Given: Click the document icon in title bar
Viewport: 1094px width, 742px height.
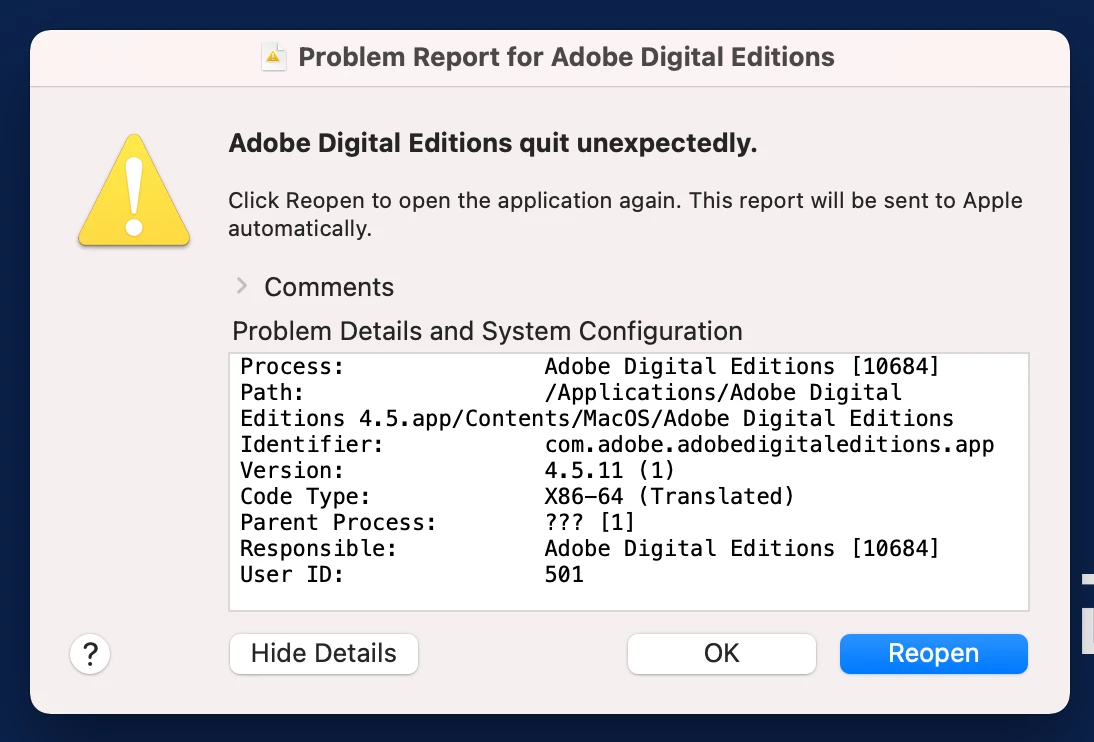Looking at the screenshot, I should (274, 57).
